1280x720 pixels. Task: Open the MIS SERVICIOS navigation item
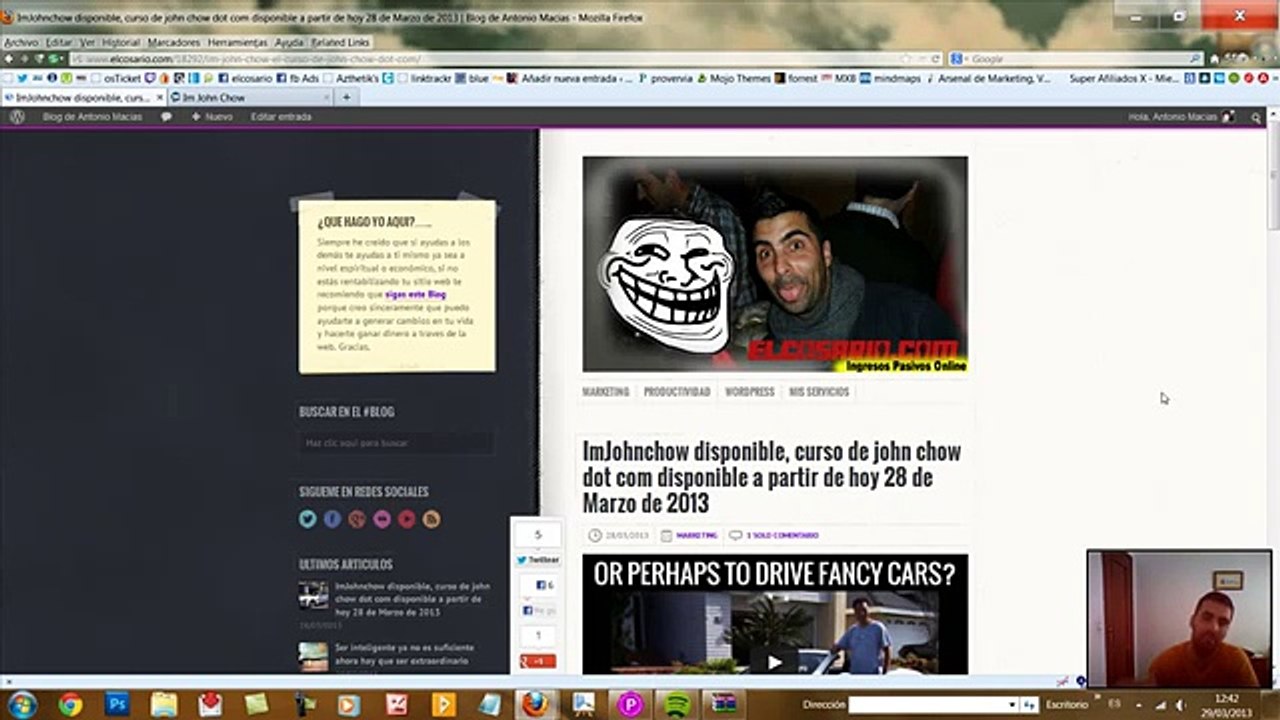pos(819,392)
